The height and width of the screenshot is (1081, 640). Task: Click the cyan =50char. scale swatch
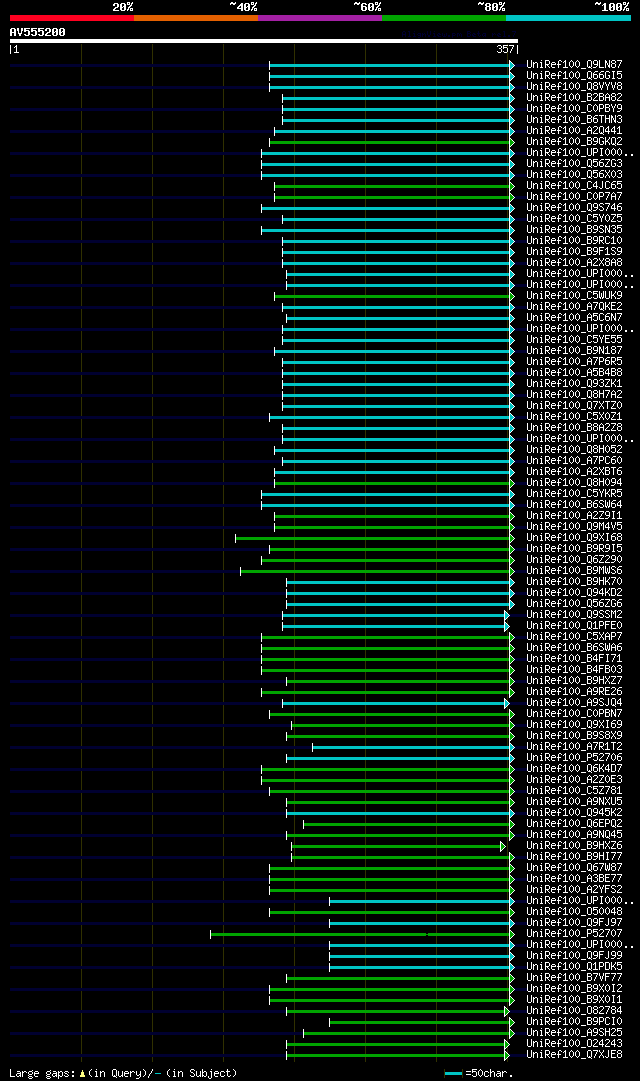(453, 1073)
